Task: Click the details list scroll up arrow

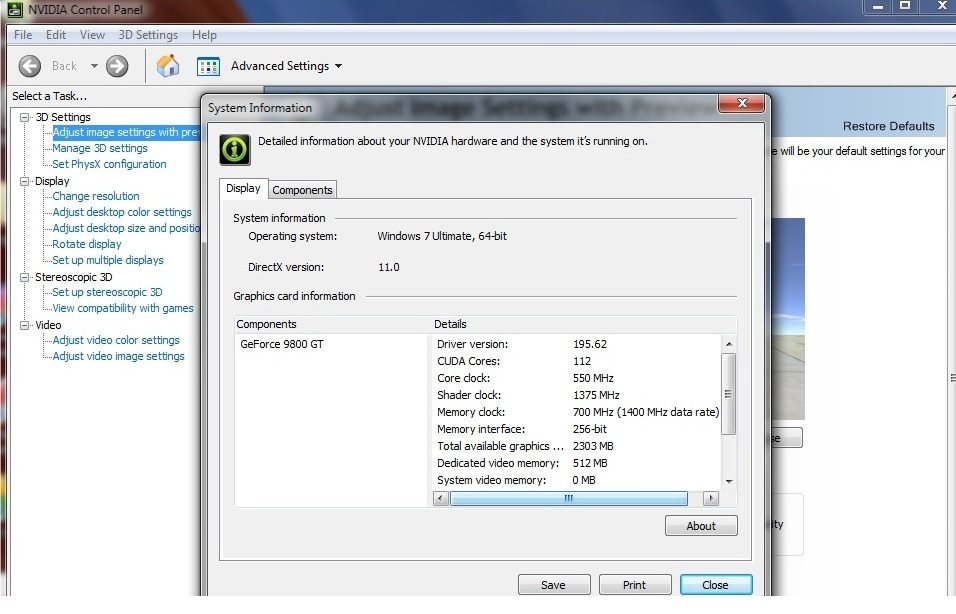Action: pos(729,344)
